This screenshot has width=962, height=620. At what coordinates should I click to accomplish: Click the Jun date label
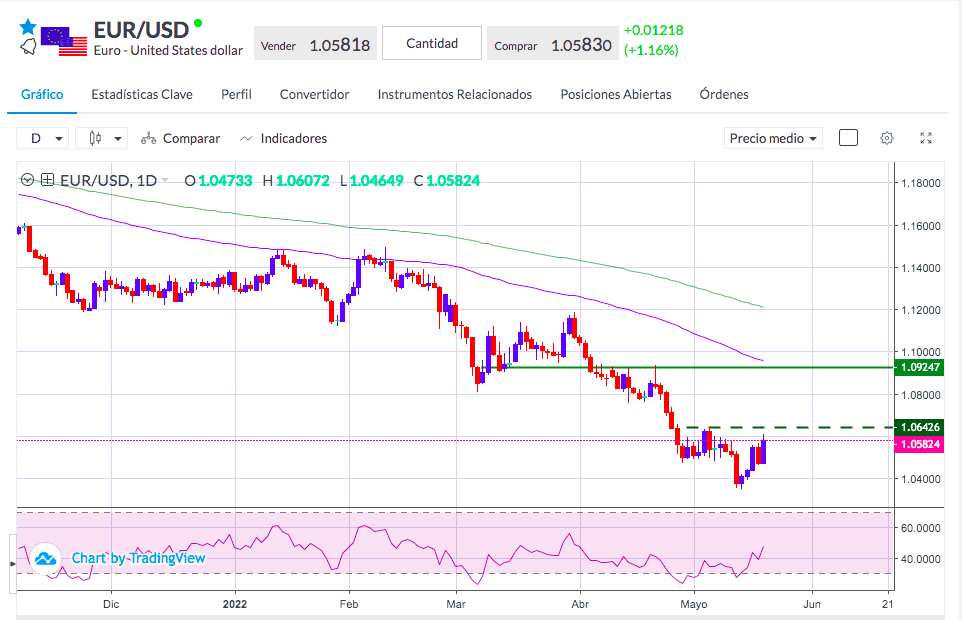click(x=812, y=604)
